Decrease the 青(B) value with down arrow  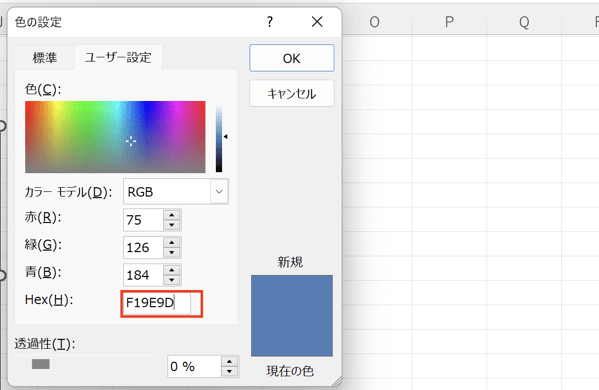[x=172, y=280]
